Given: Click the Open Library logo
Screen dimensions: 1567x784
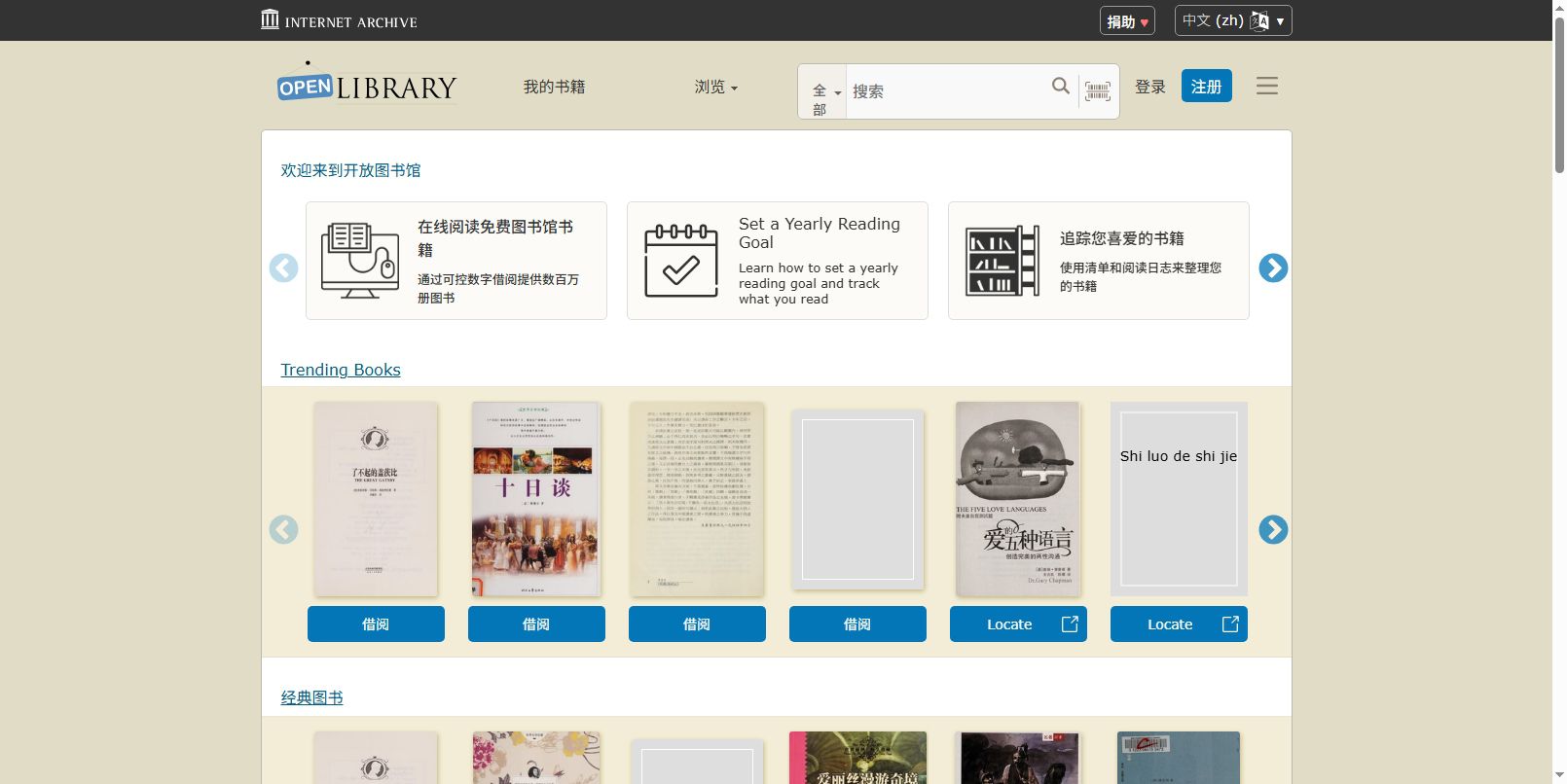Looking at the screenshot, I should [367, 87].
